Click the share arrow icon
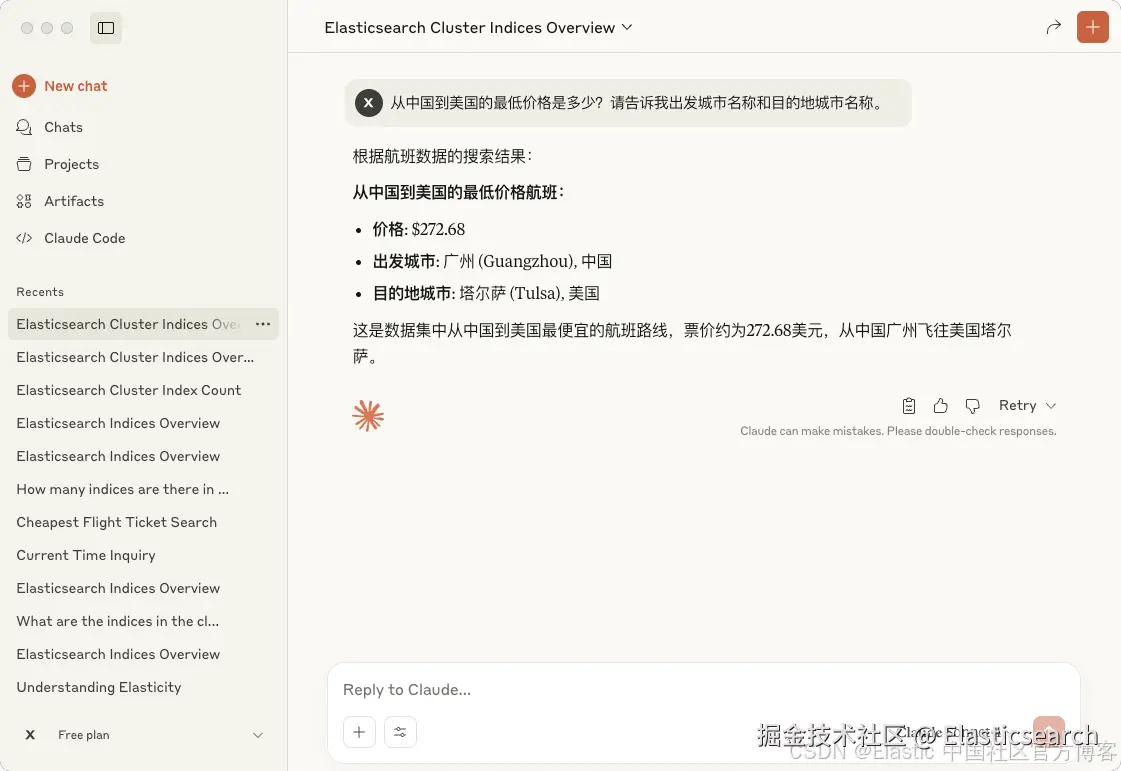The image size is (1121, 771). tap(1053, 27)
